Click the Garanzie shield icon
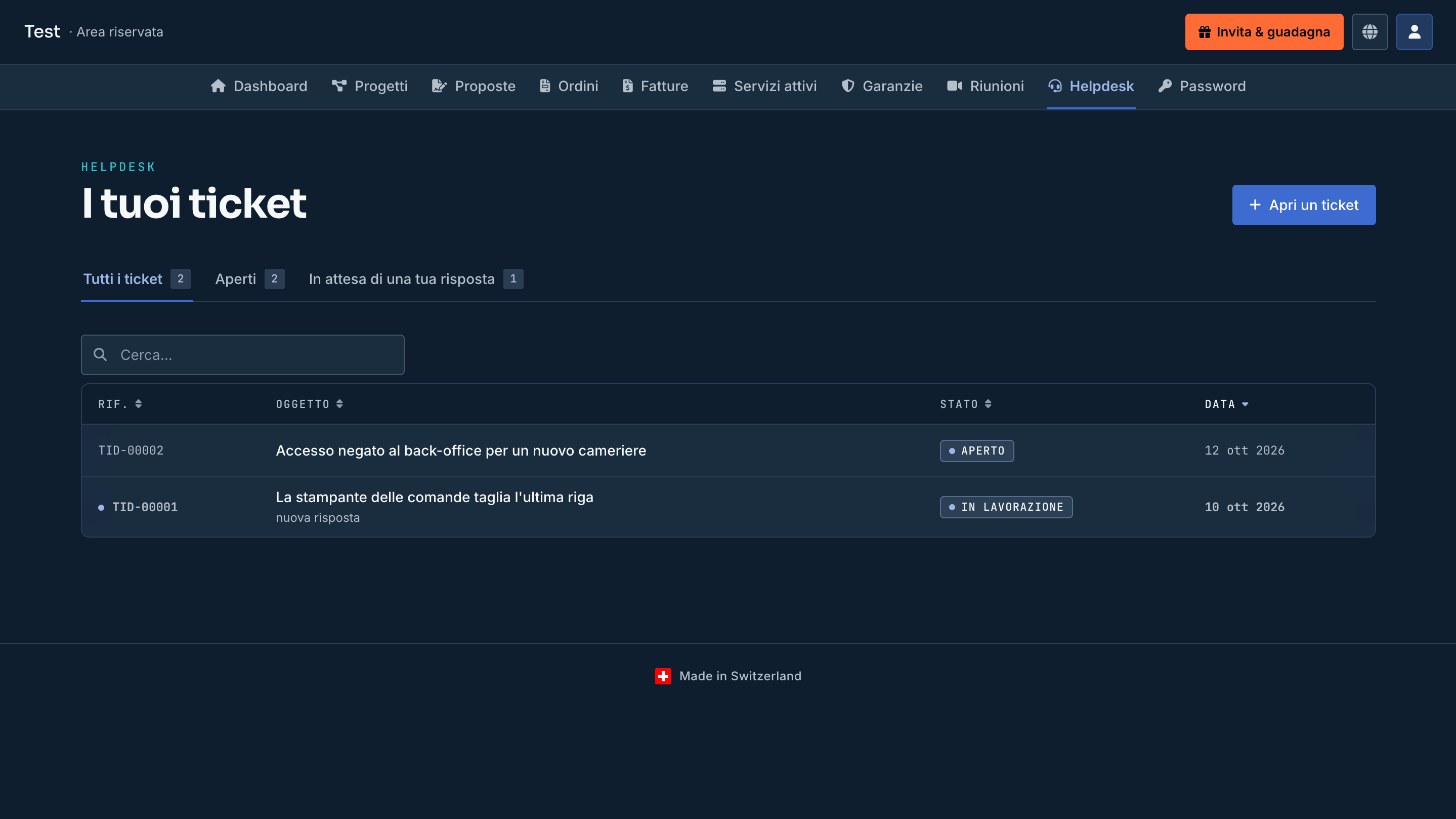This screenshot has width=1456, height=819. [x=848, y=86]
